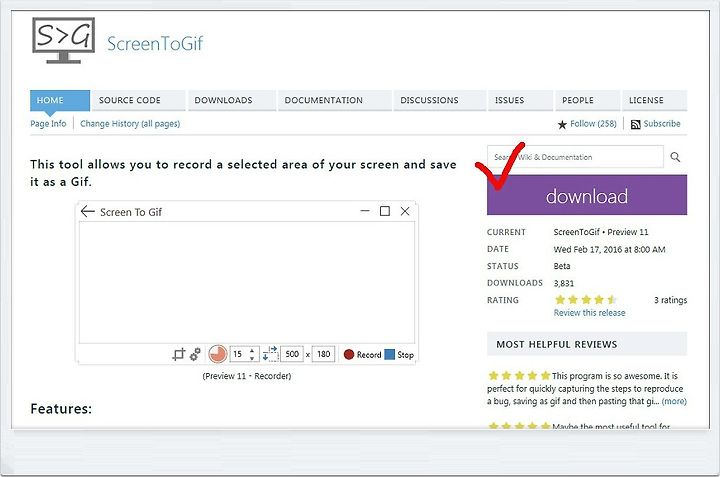Screen dimensions: 720x477
Task: Click the purple download button
Action: pos(587,195)
